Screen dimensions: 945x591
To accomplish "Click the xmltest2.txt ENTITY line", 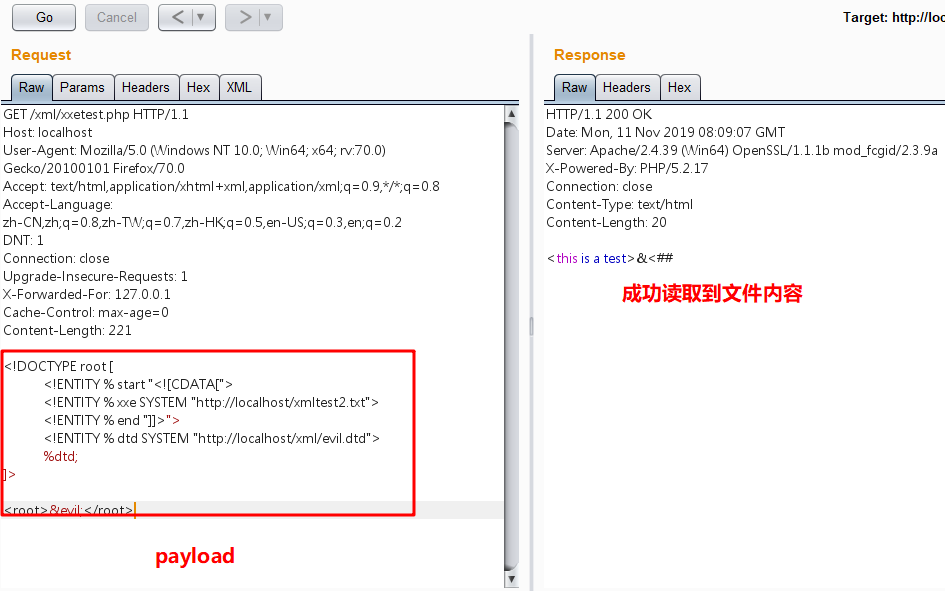I will pos(211,402).
